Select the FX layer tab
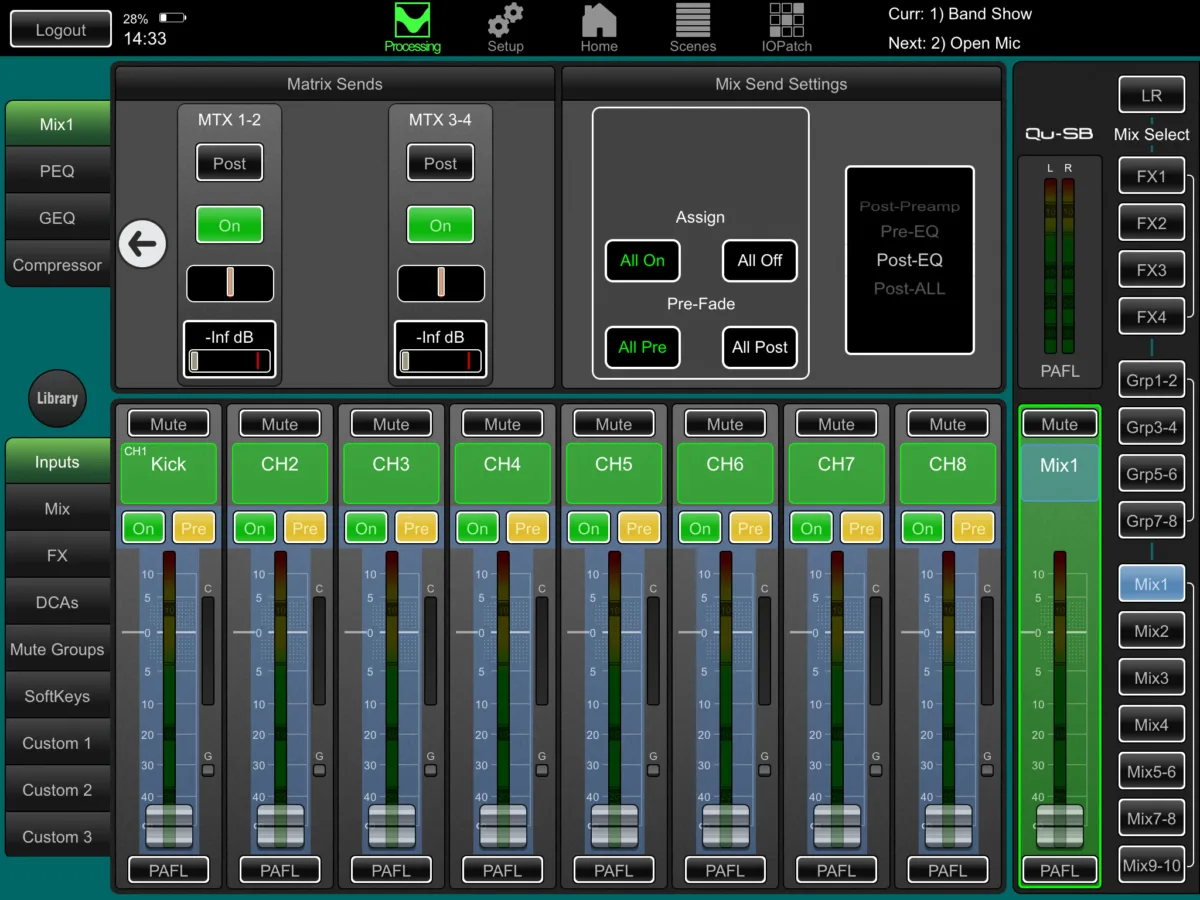Image resolution: width=1200 pixels, height=900 pixels. (57, 556)
